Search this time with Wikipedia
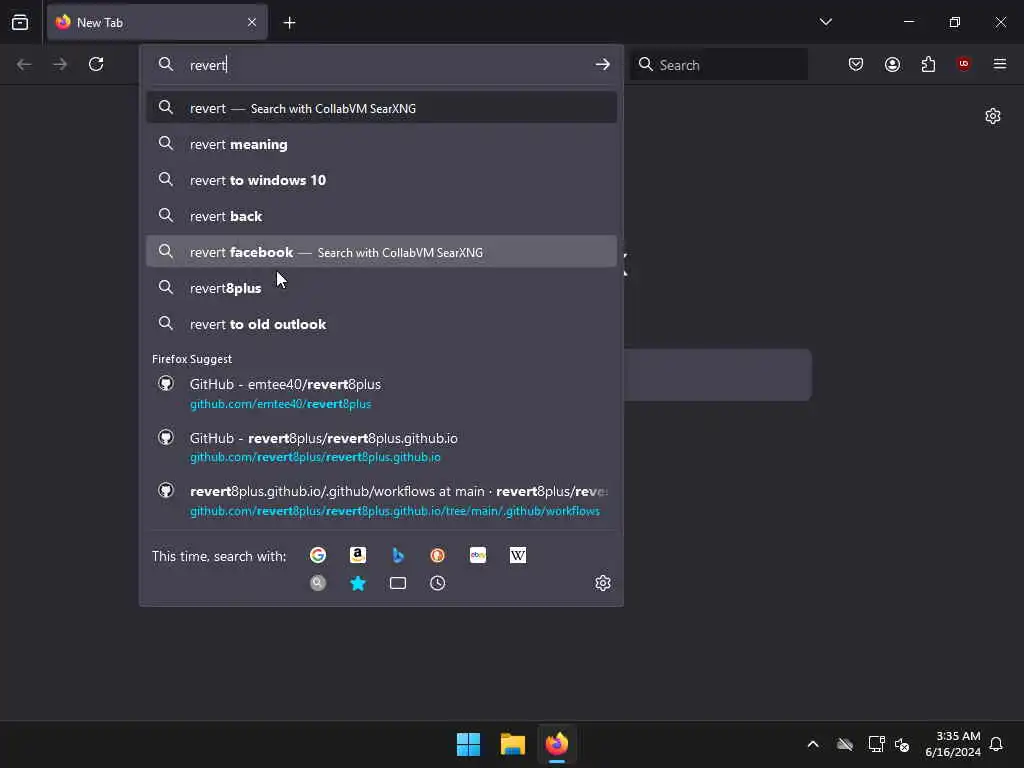The image size is (1024, 768). [518, 555]
